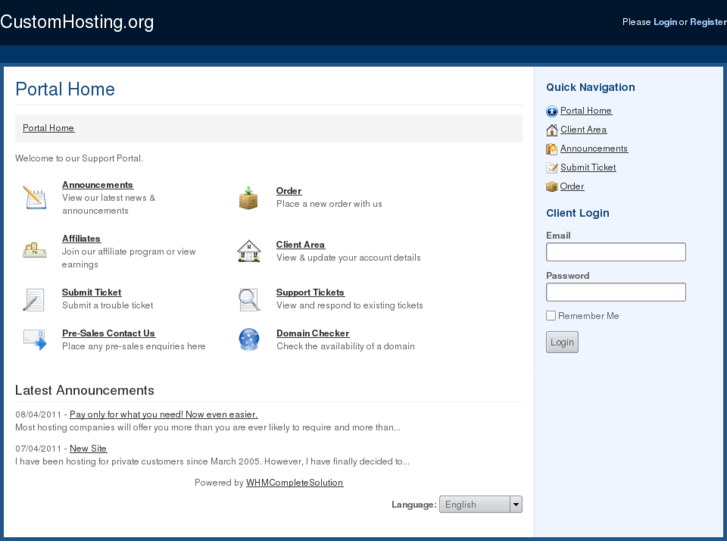Screen dimensions: 727x545
Task: Click 'View & update your account details' text
Action: click(x=349, y=257)
